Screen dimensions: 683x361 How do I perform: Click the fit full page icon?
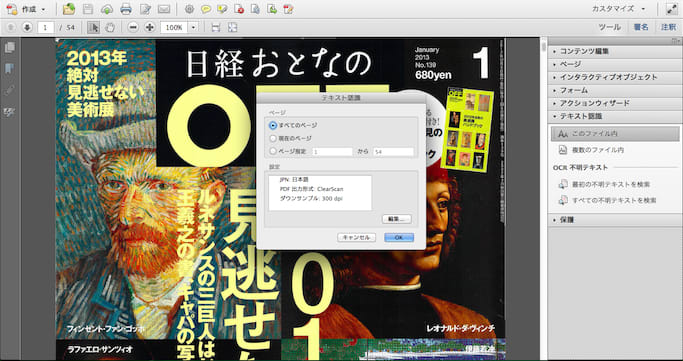[x=233, y=27]
